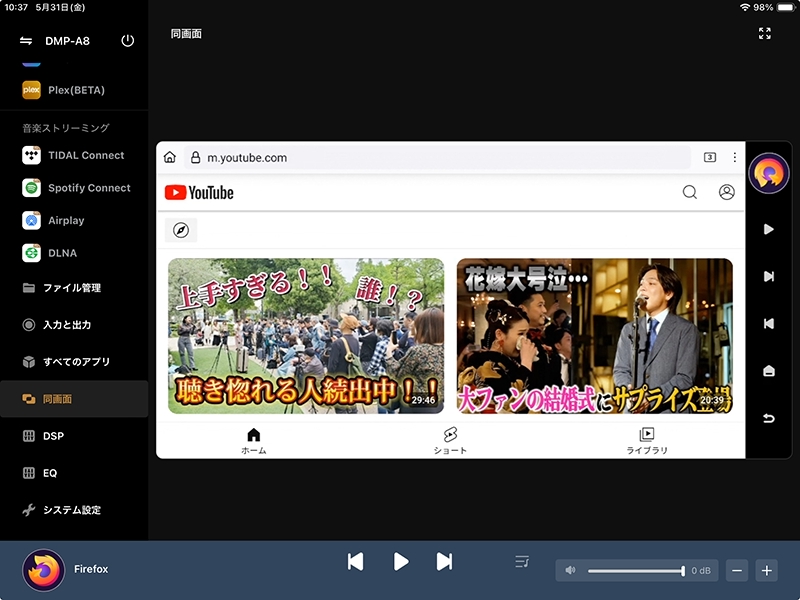Tap the device switch arrows icon
Image resolution: width=800 pixels, height=600 pixels.
[x=26, y=41]
